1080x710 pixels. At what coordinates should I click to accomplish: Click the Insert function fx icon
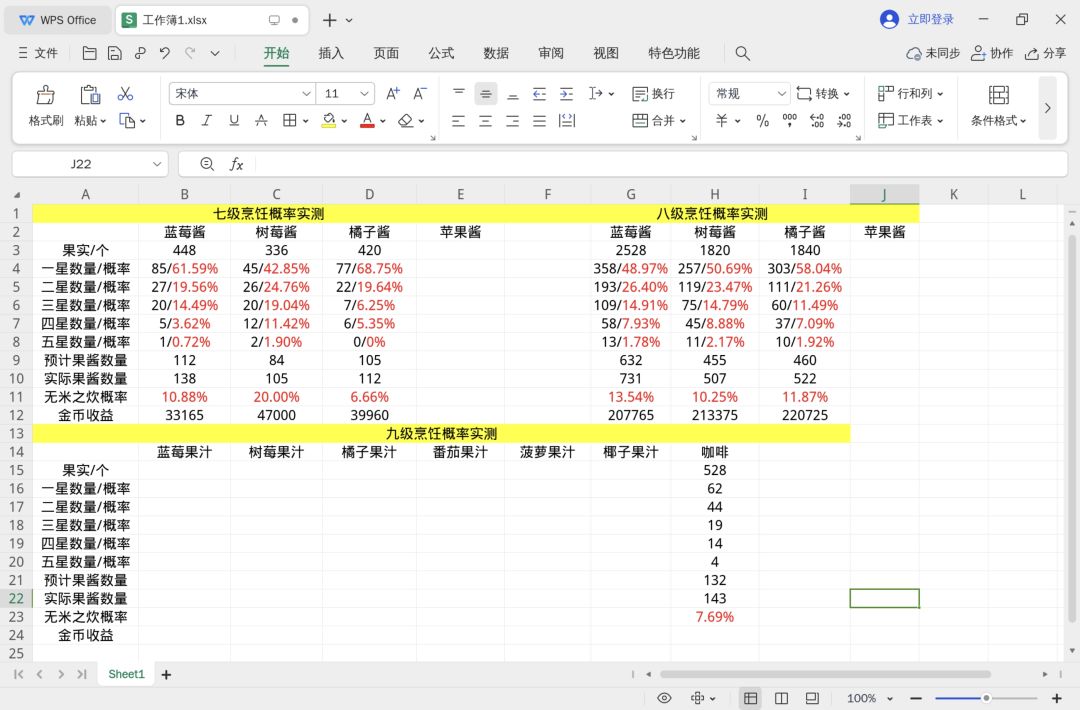point(236,164)
